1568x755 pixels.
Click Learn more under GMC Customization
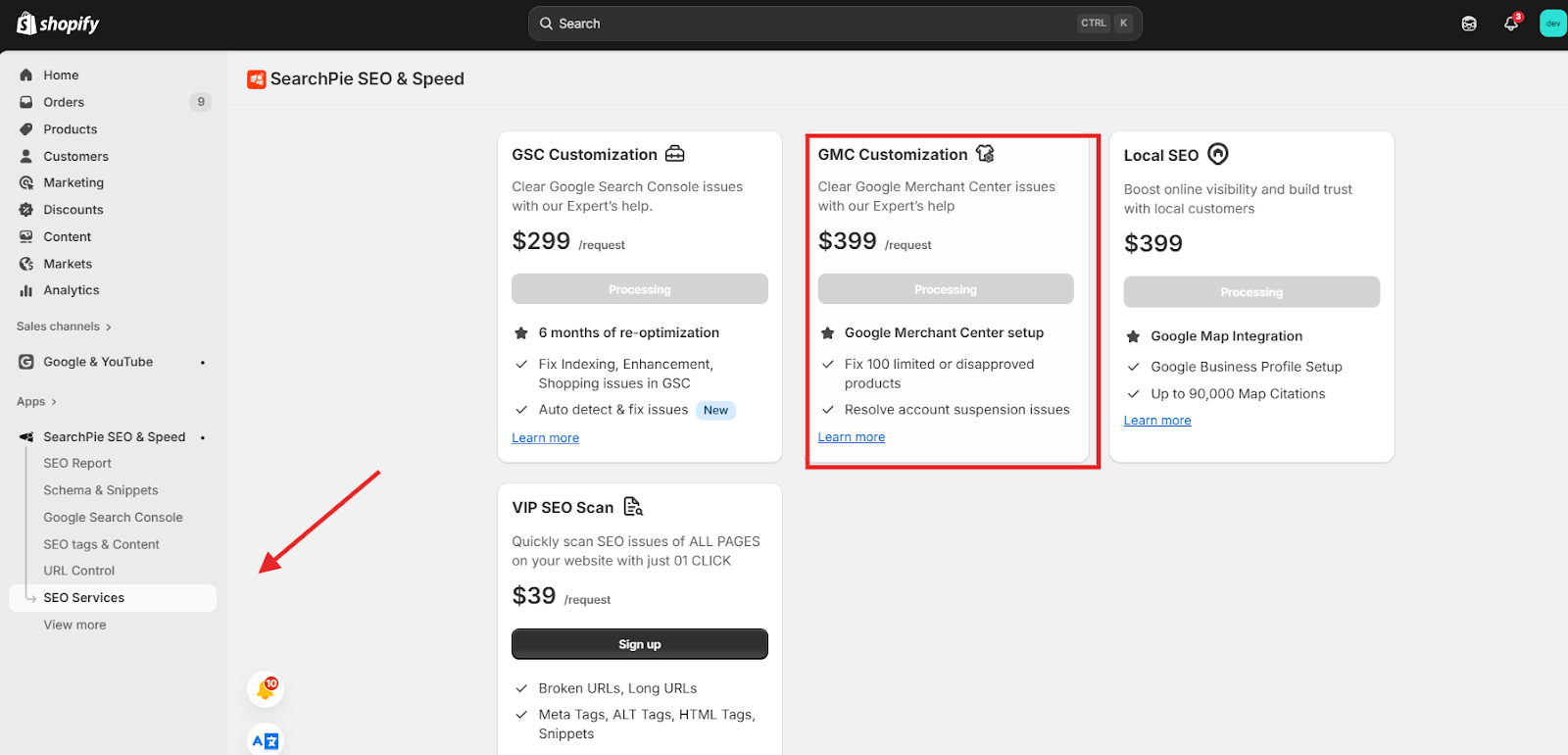click(x=851, y=437)
